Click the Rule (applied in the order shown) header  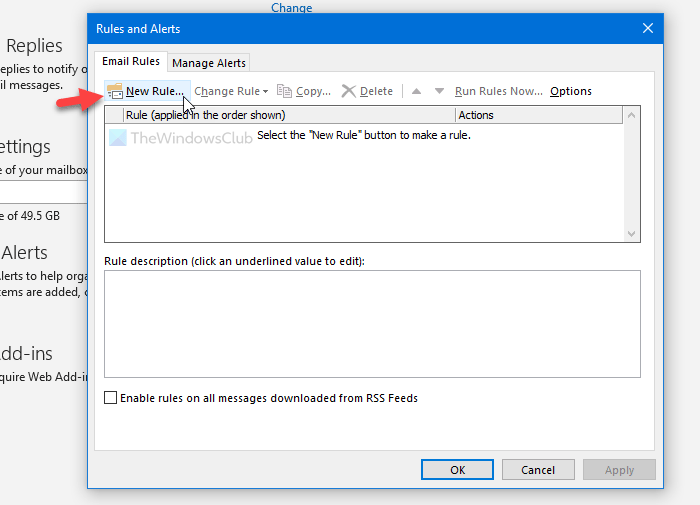289,115
